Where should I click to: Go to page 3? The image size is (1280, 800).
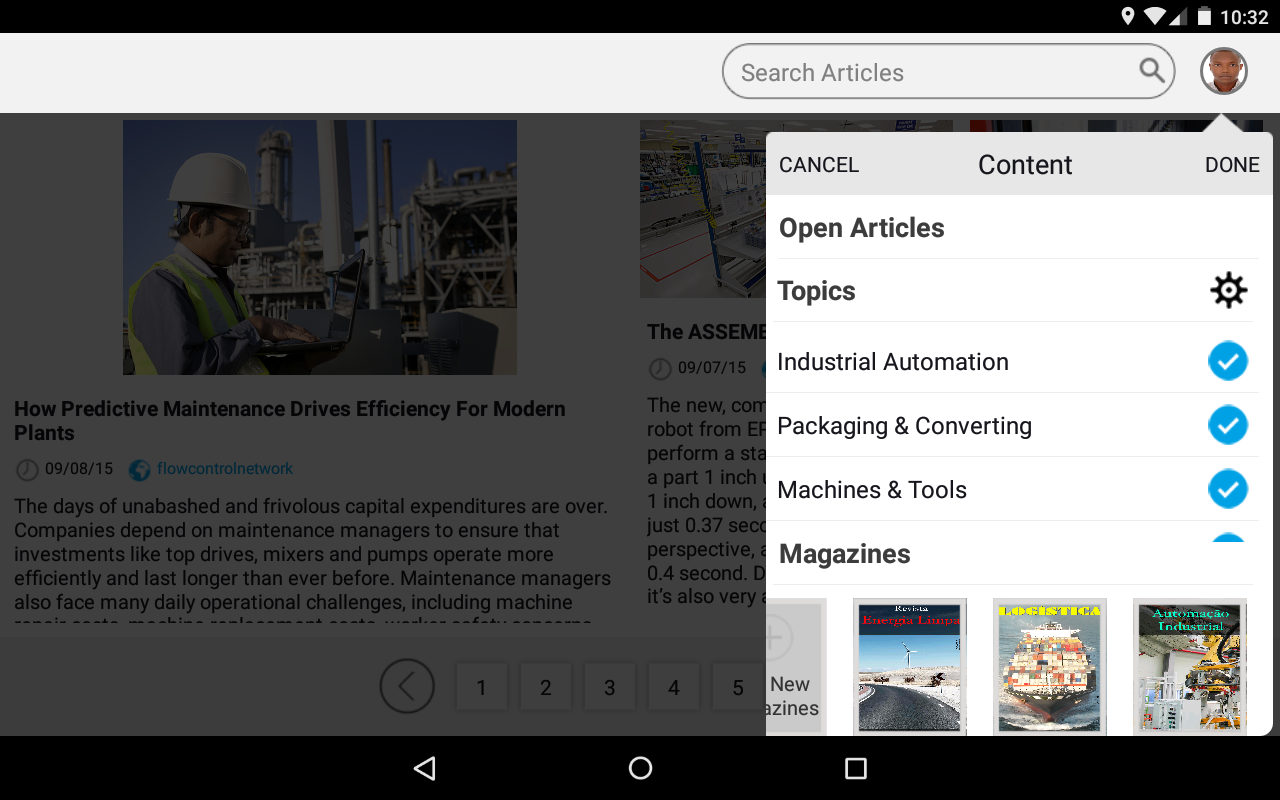click(x=609, y=687)
